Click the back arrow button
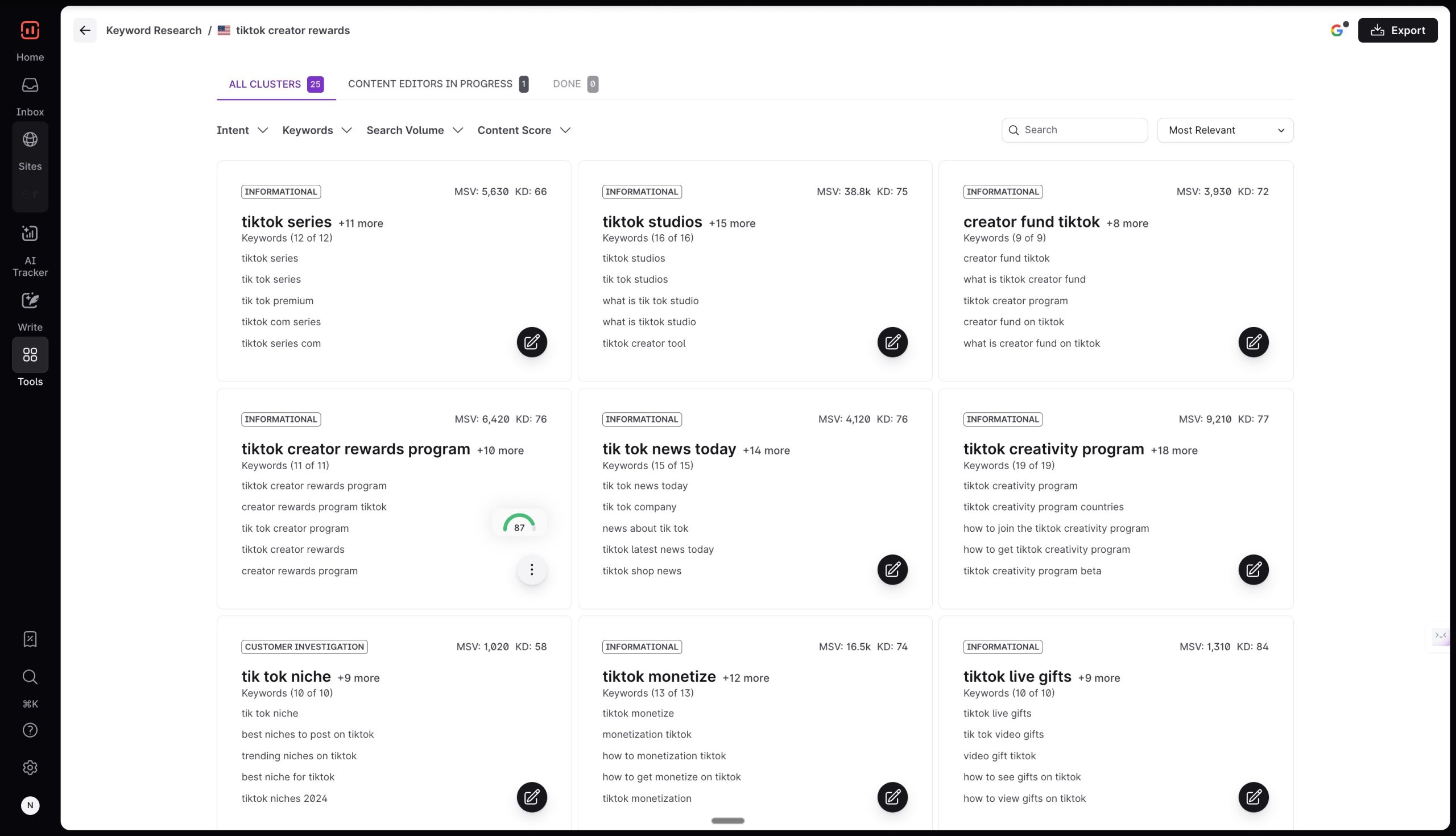1456x836 pixels. (x=85, y=31)
